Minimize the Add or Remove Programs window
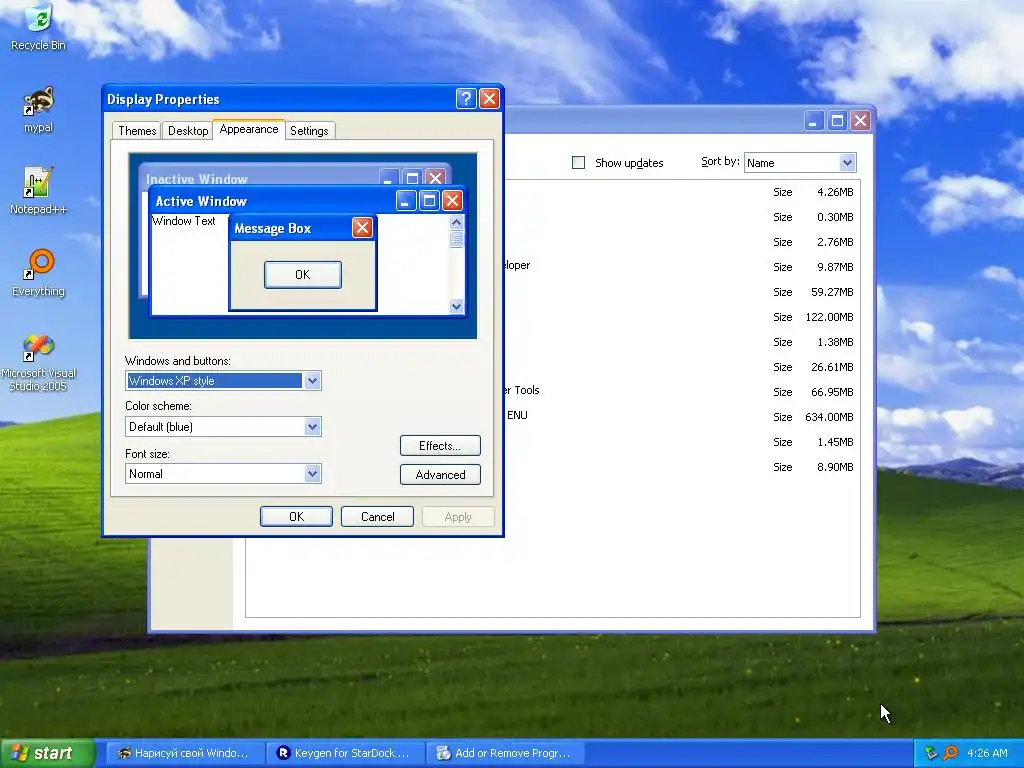Viewport: 1024px width, 768px height. (x=814, y=120)
